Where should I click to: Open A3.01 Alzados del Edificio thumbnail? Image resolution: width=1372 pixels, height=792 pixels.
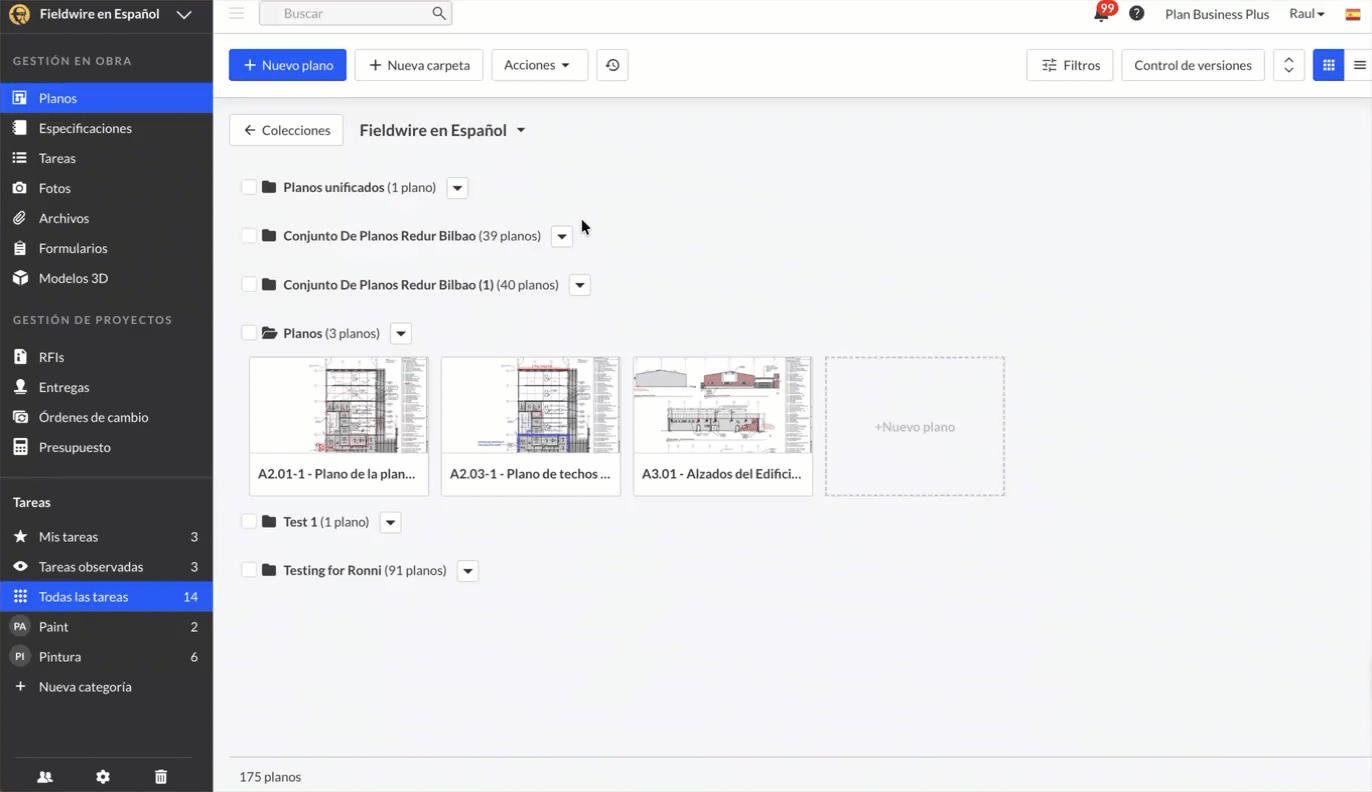tap(723, 426)
